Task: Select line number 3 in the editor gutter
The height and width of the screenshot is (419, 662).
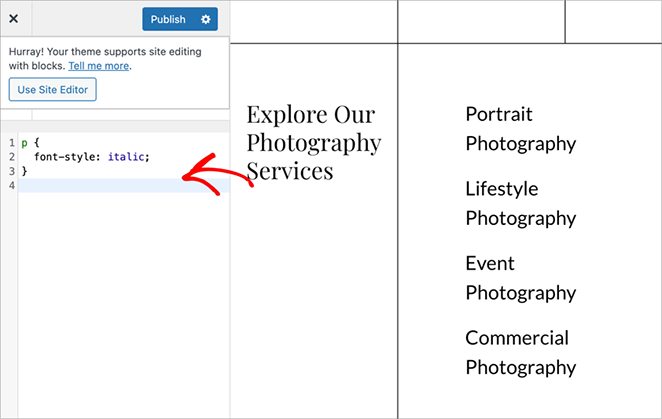Action: pyautogui.click(x=9, y=171)
